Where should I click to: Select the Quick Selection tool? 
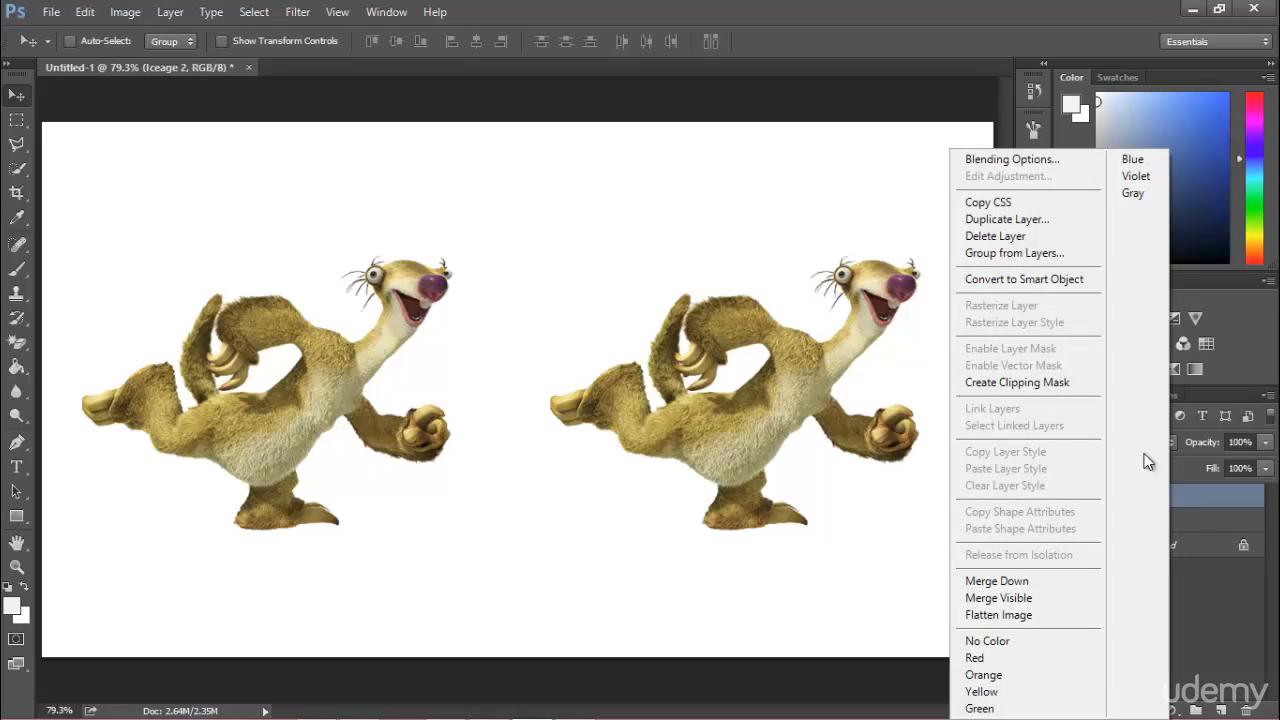pyautogui.click(x=17, y=169)
